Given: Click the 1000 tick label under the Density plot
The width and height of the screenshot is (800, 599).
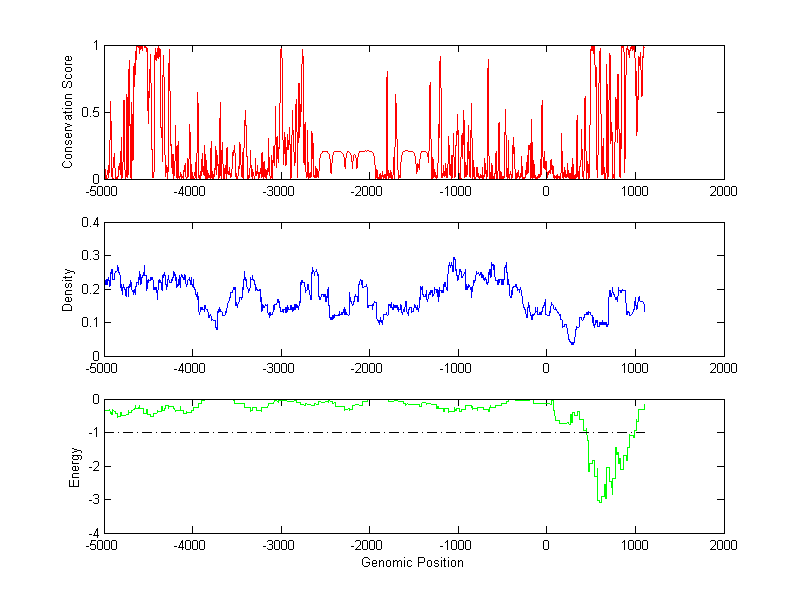Looking at the screenshot, I should [635, 368].
